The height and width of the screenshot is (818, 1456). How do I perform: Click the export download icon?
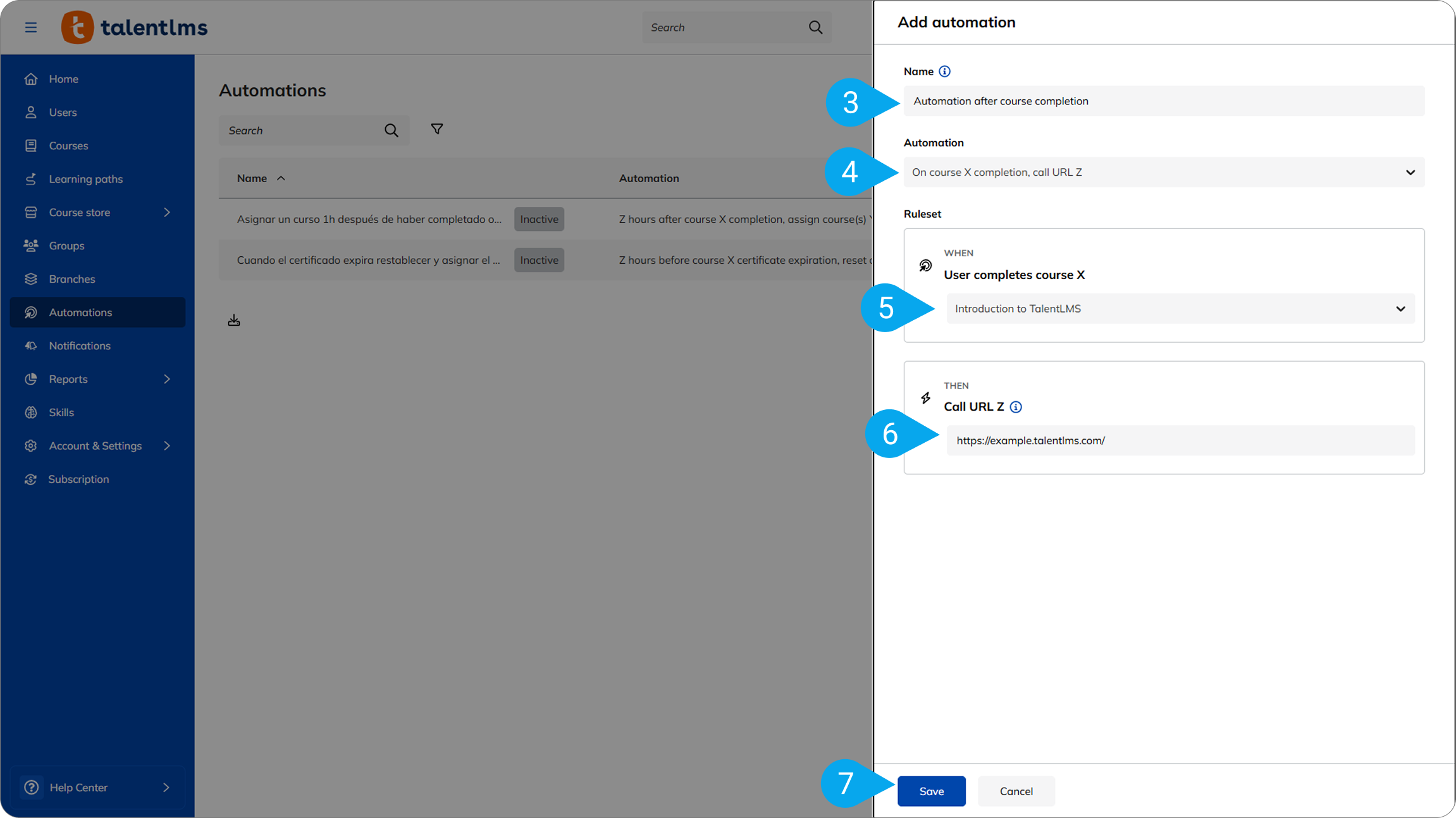(x=234, y=321)
